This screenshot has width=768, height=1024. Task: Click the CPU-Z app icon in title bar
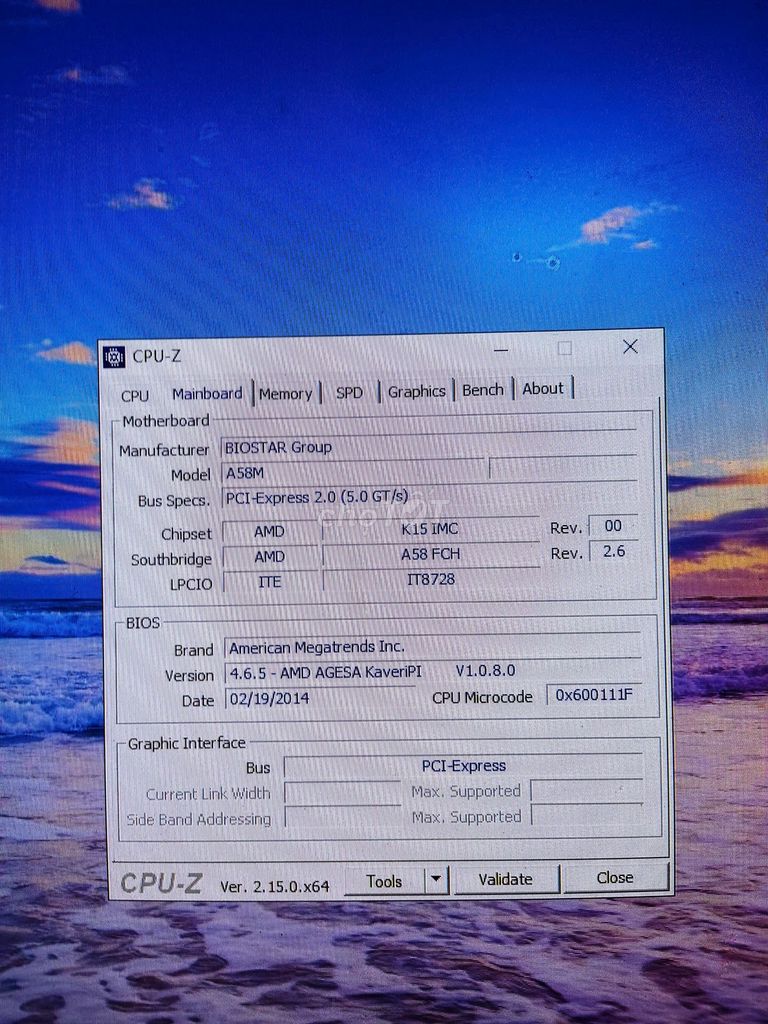pos(114,357)
